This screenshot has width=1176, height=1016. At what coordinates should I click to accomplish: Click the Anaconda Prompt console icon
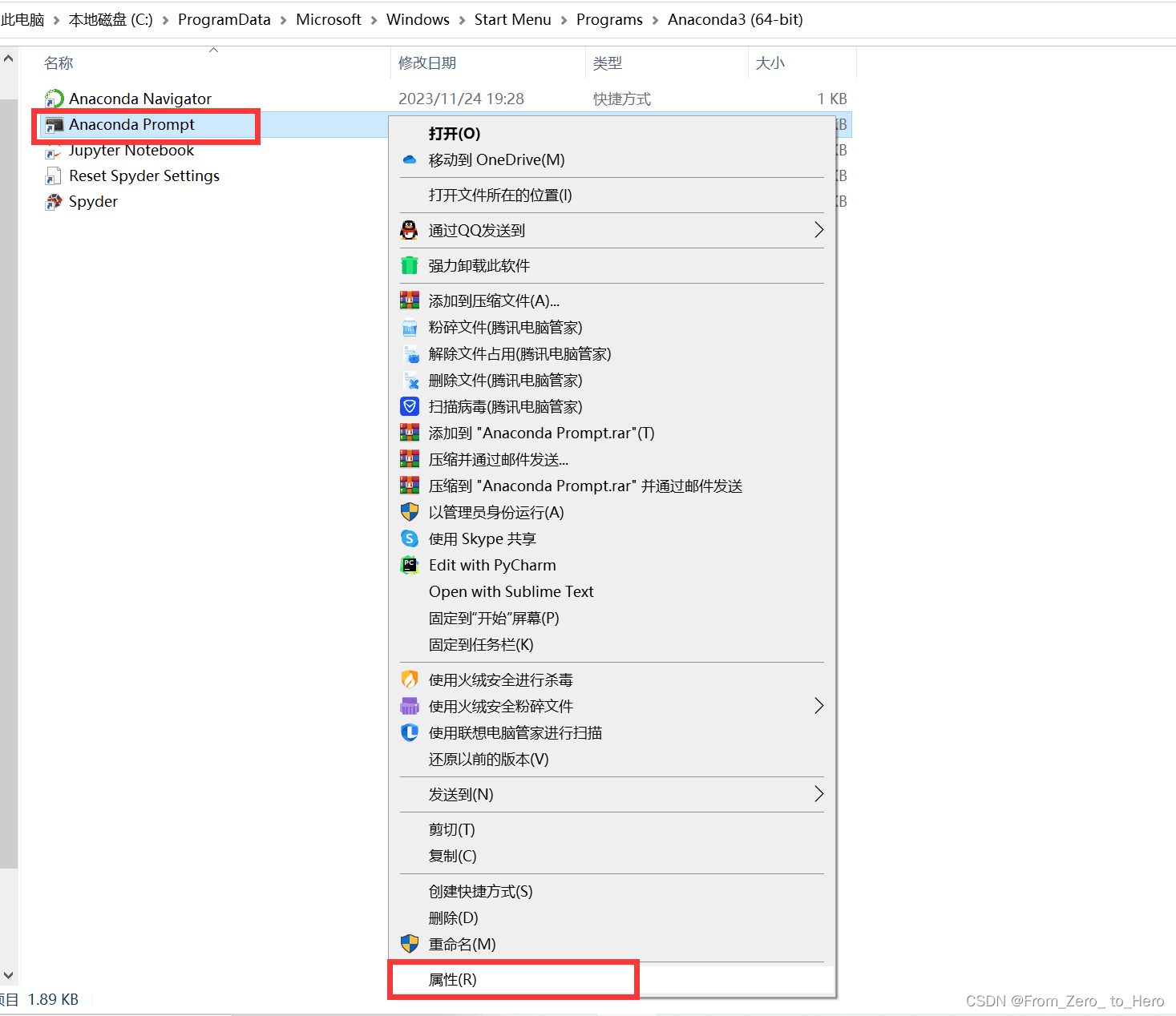pyautogui.click(x=54, y=124)
